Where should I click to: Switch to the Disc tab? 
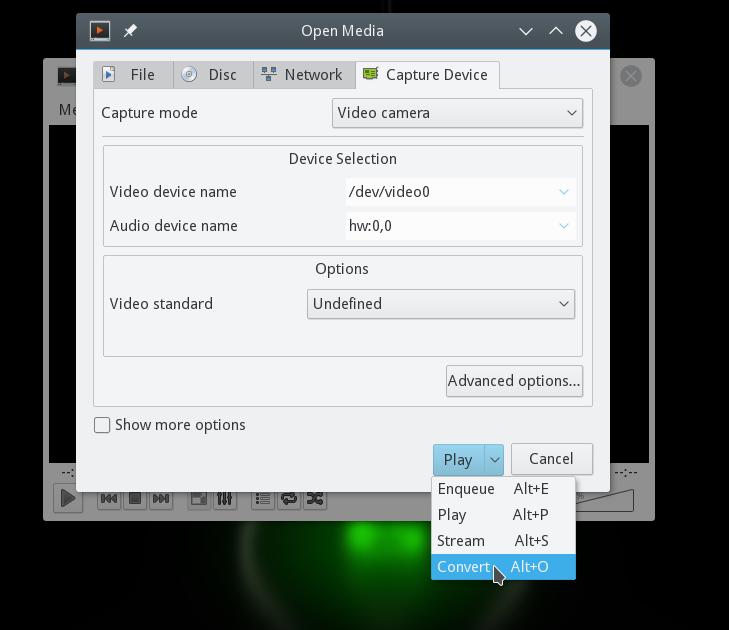(213, 75)
